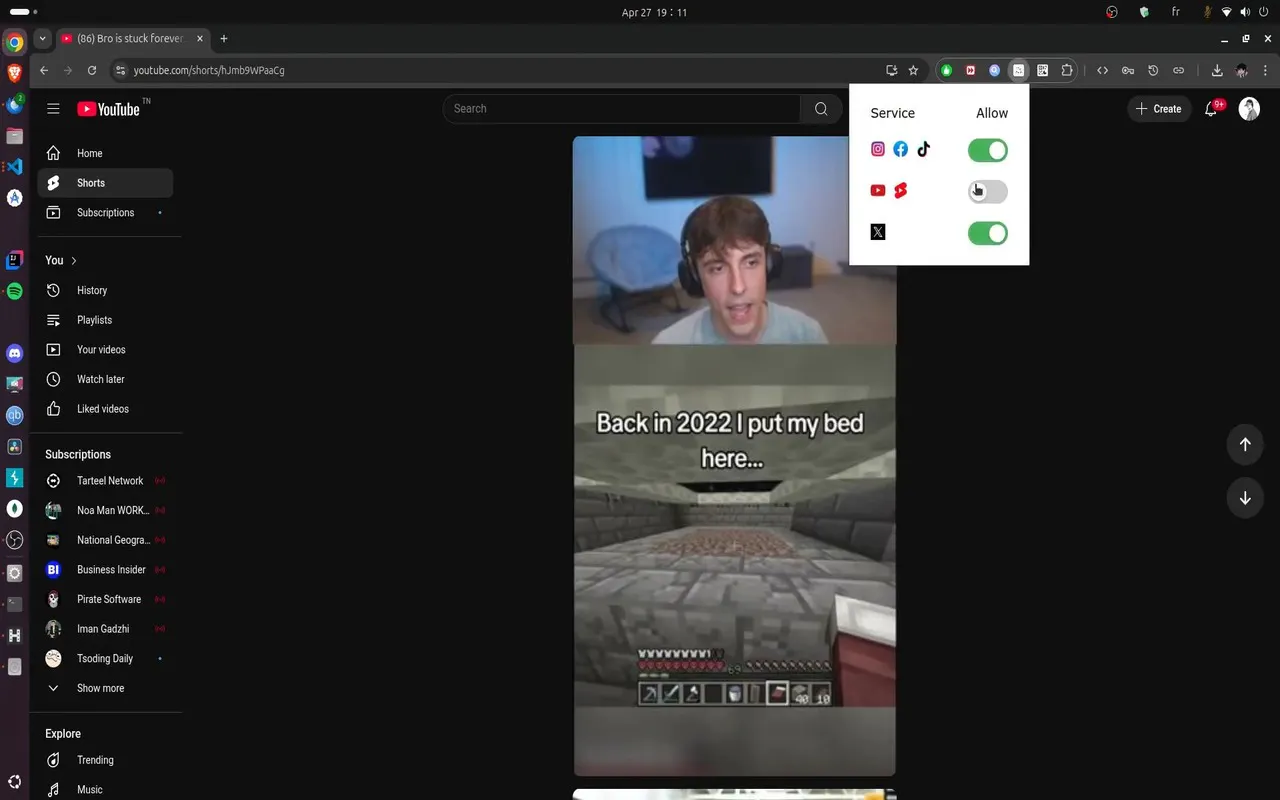The width and height of the screenshot is (1280, 800).
Task: Open the fr keyboard layout menu
Action: point(1176,12)
